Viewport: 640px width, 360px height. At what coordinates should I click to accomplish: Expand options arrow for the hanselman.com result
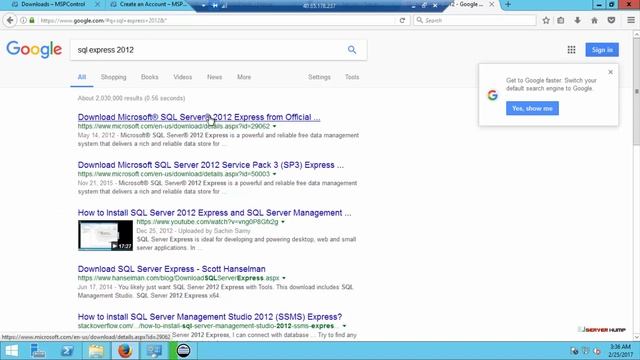pyautogui.click(x=284, y=278)
